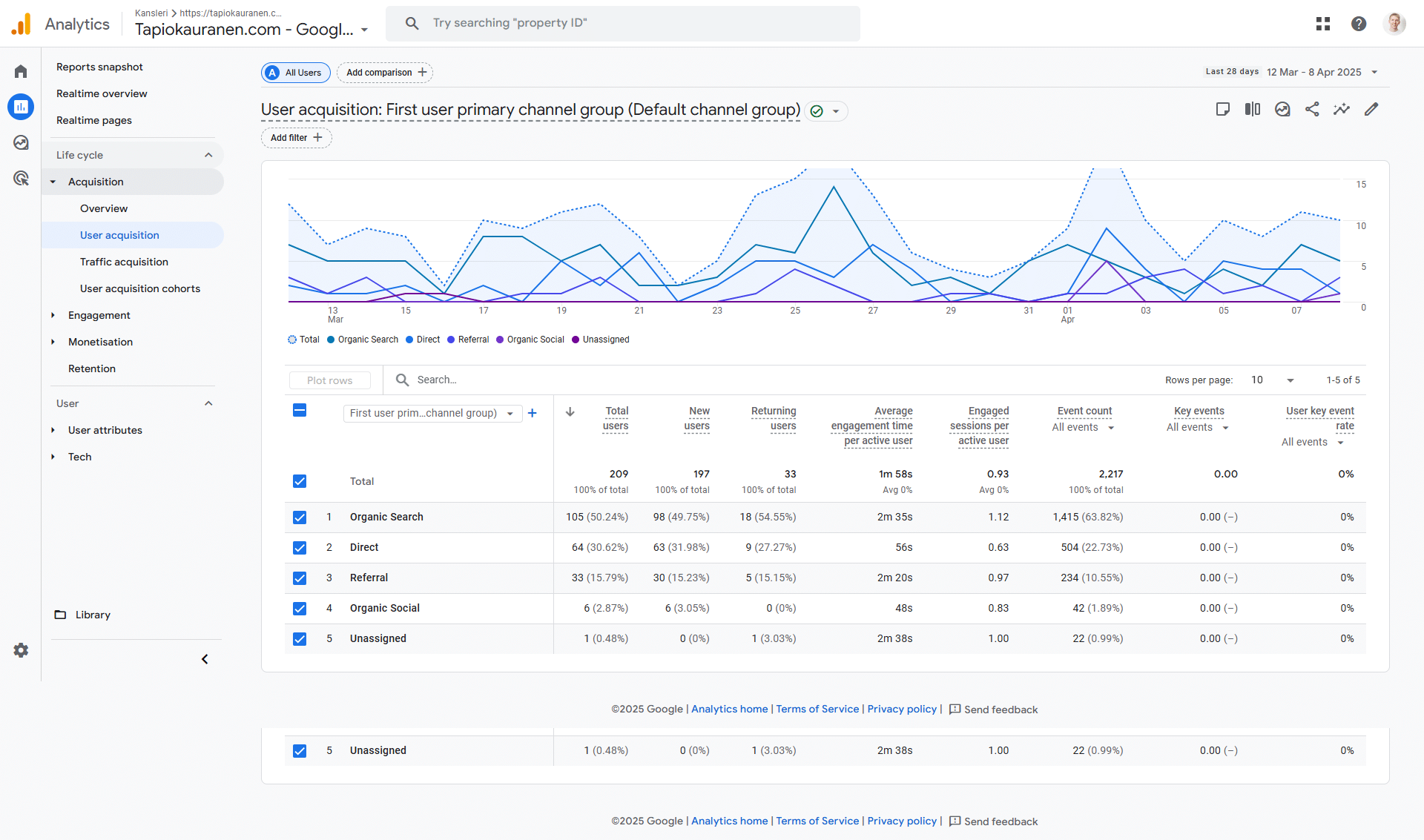Click the Share this report icon
1424x840 pixels.
tap(1312, 109)
